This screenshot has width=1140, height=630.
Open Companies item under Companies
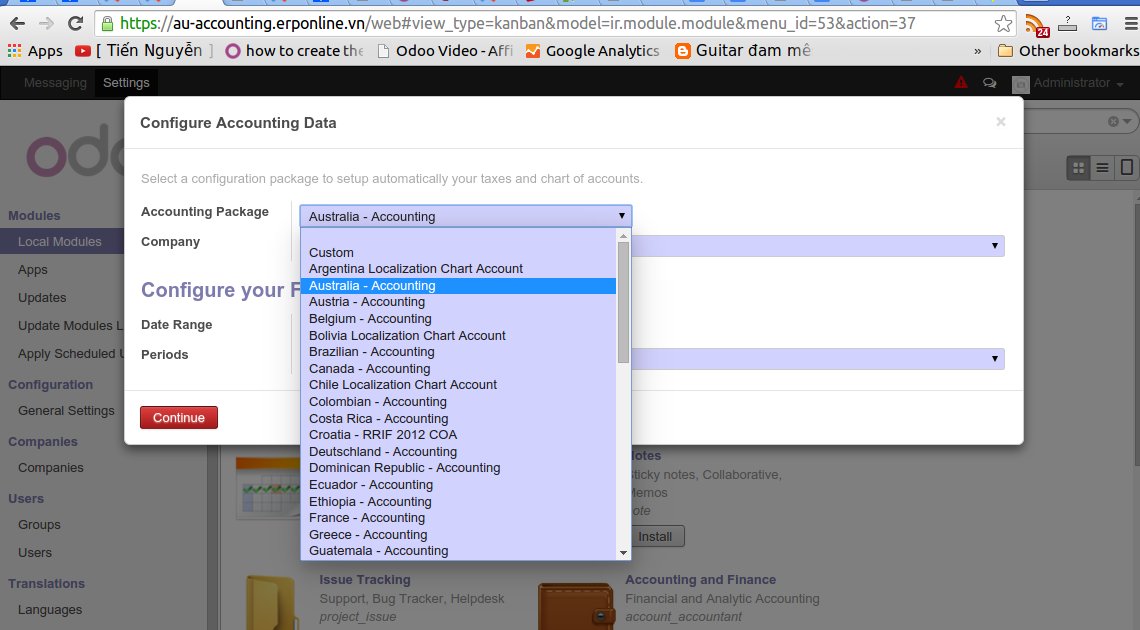(51, 468)
